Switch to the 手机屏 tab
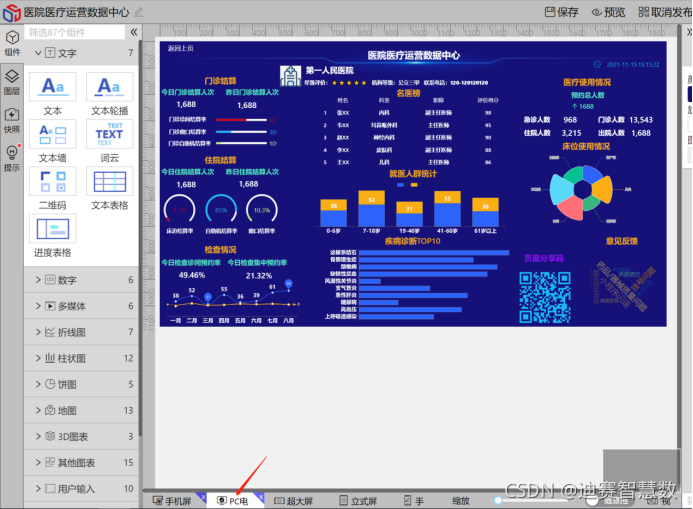693x509 pixels. click(x=172, y=501)
